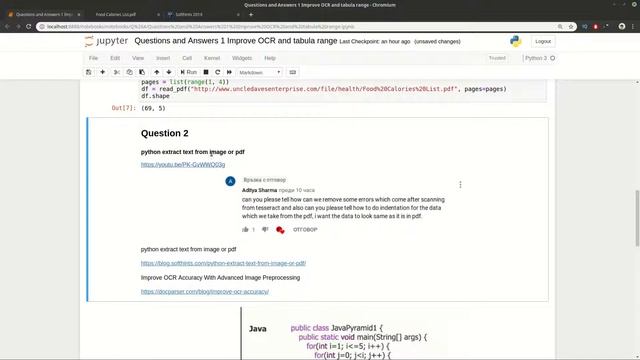Click the Question 2 heading
Screen dimensions: 640x360
click(164, 133)
